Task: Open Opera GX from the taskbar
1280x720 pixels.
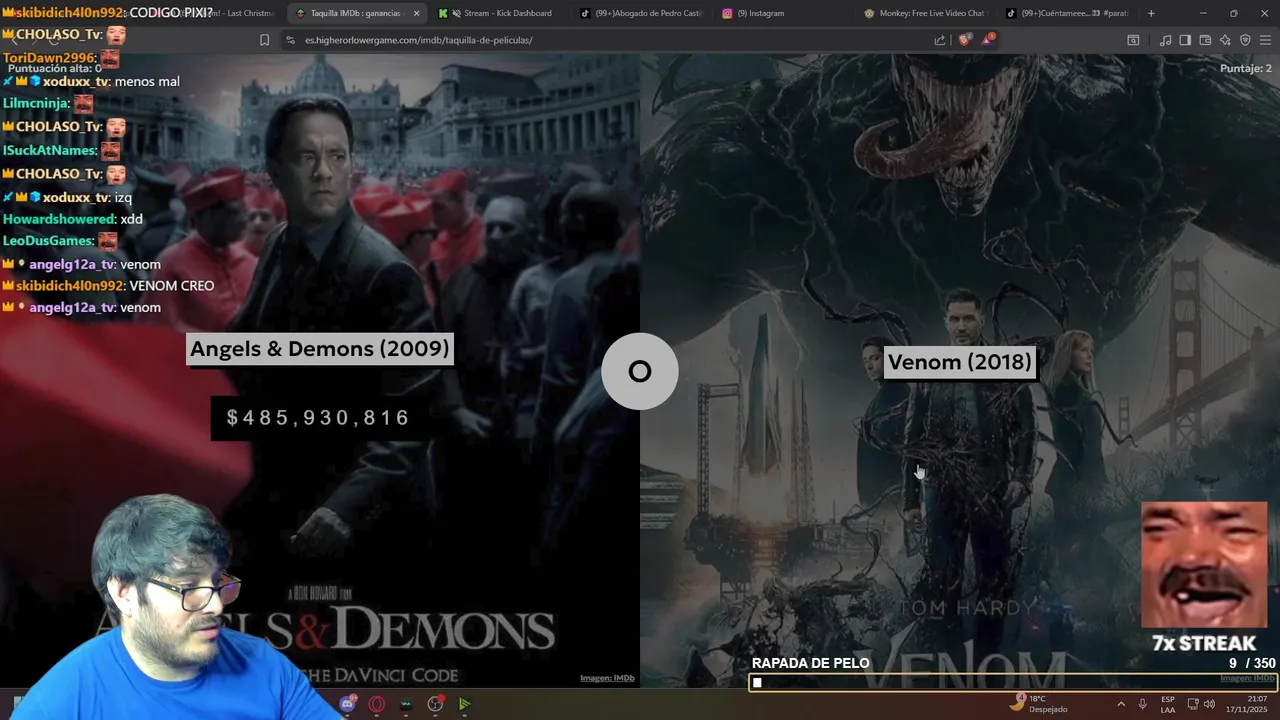Action: (x=377, y=704)
